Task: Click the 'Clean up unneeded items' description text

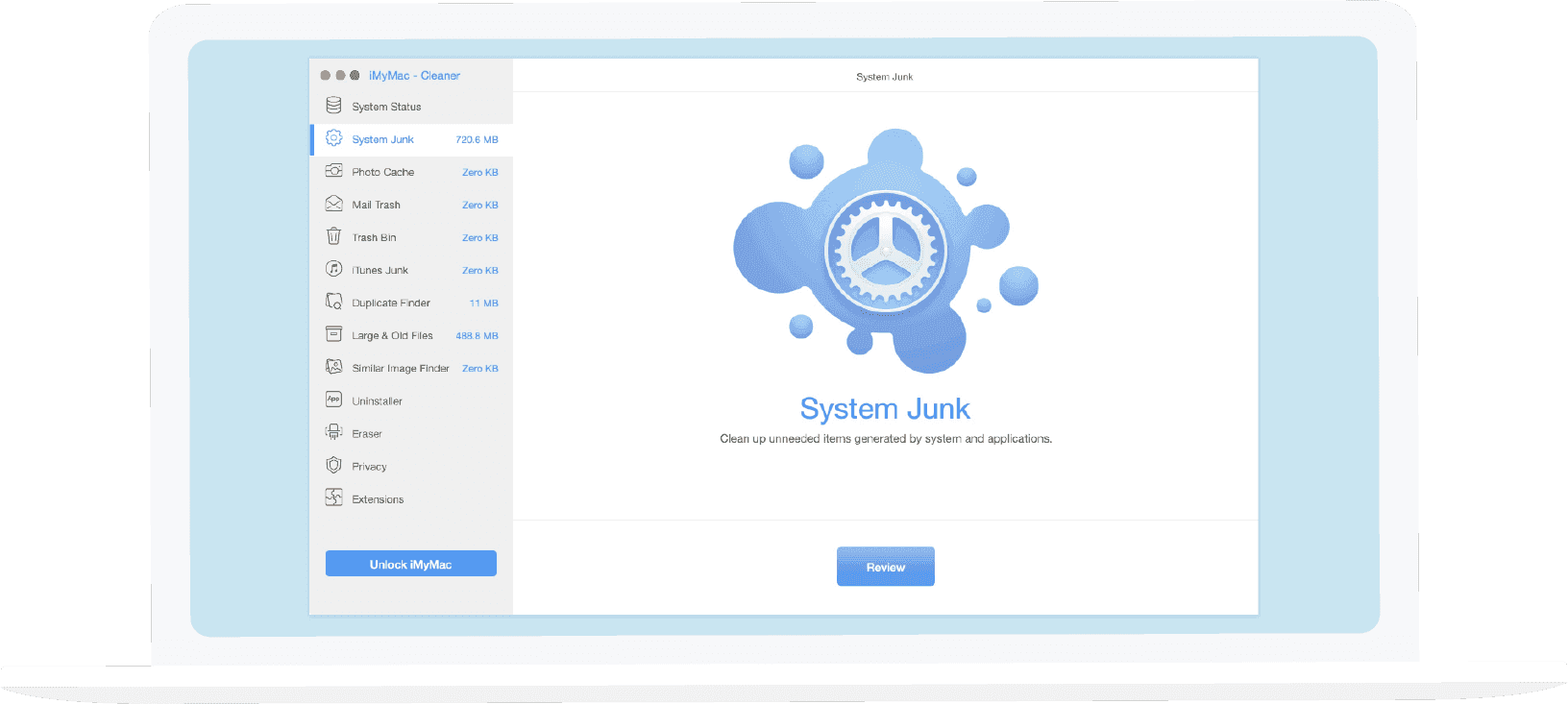Action: coord(886,439)
